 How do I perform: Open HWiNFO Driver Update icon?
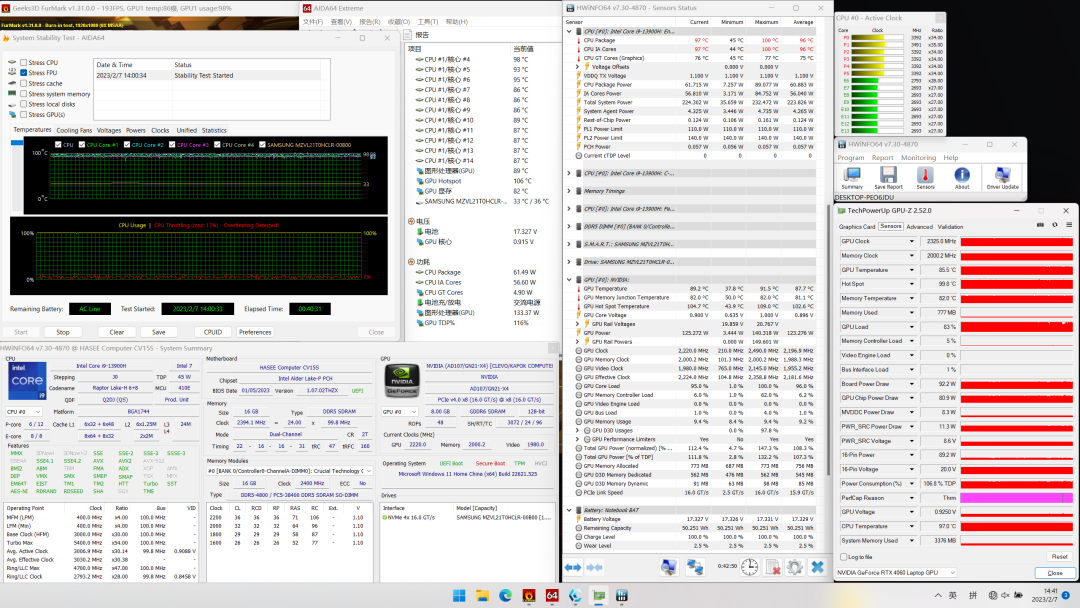(x=1002, y=176)
